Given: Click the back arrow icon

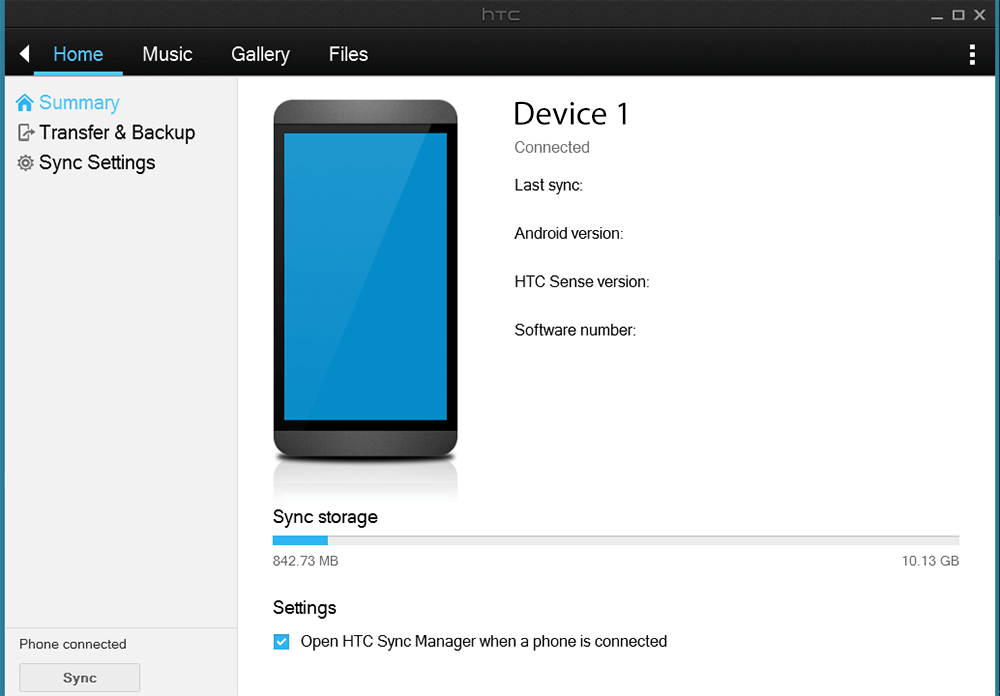Looking at the screenshot, I should pyautogui.click(x=25, y=54).
